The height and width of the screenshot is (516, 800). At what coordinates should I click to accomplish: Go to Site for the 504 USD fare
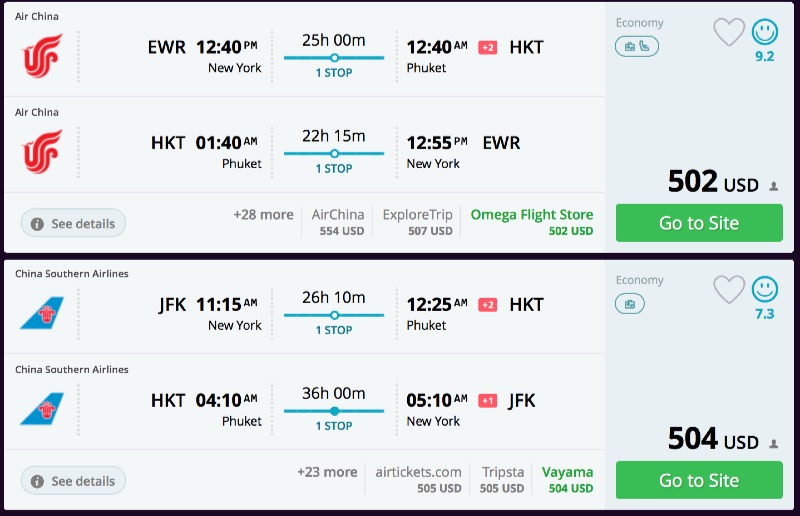698,480
